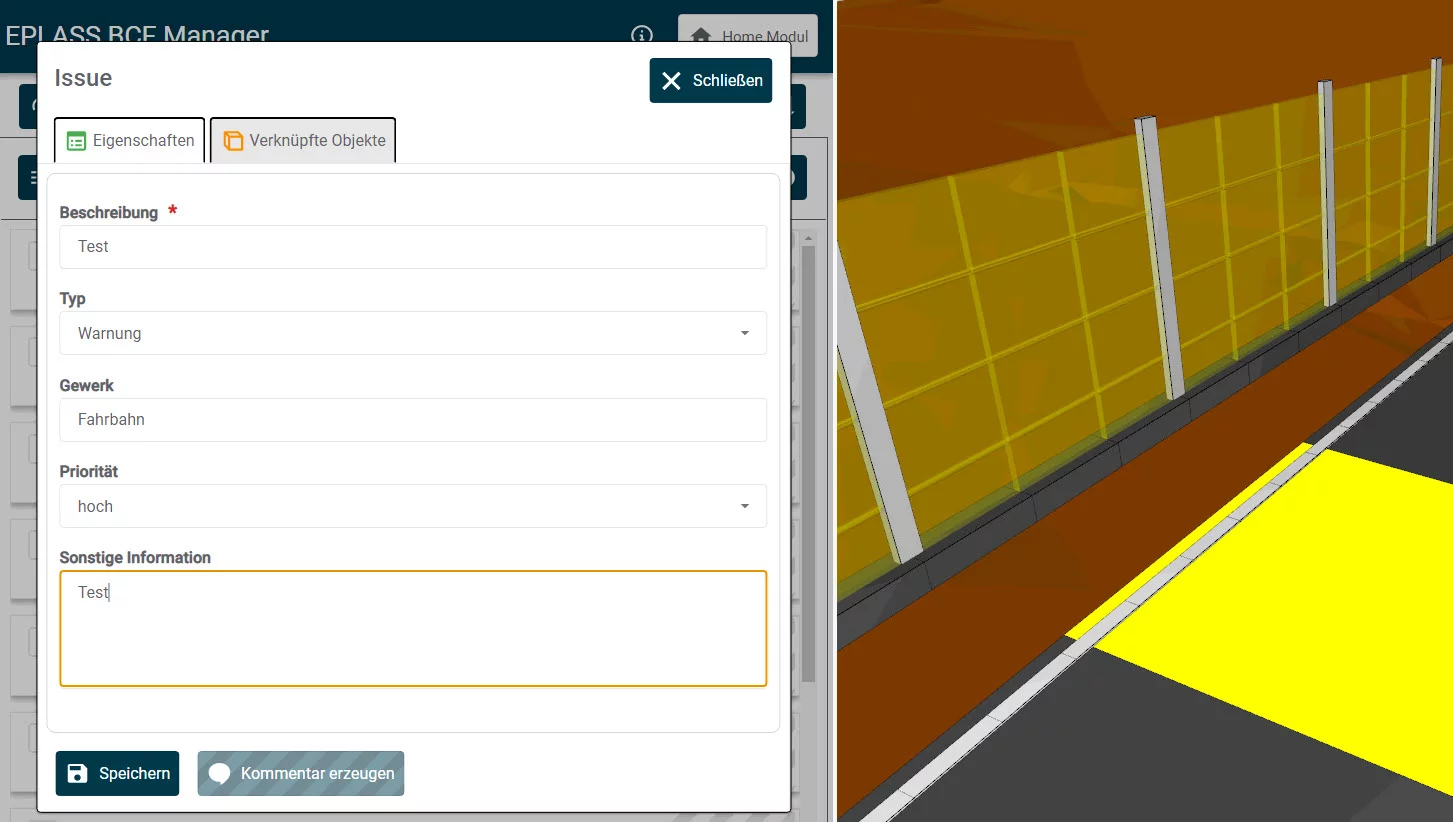Click inside the Sonstige Information text area

[412, 630]
